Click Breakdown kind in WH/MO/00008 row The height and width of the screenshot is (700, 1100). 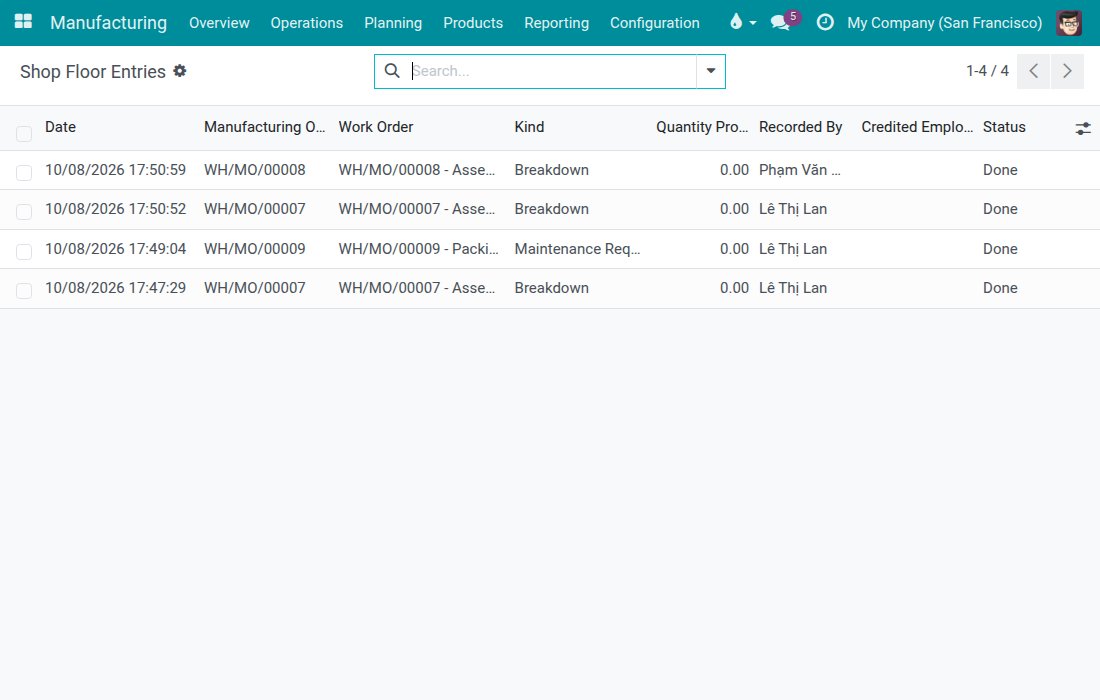pyautogui.click(x=551, y=170)
